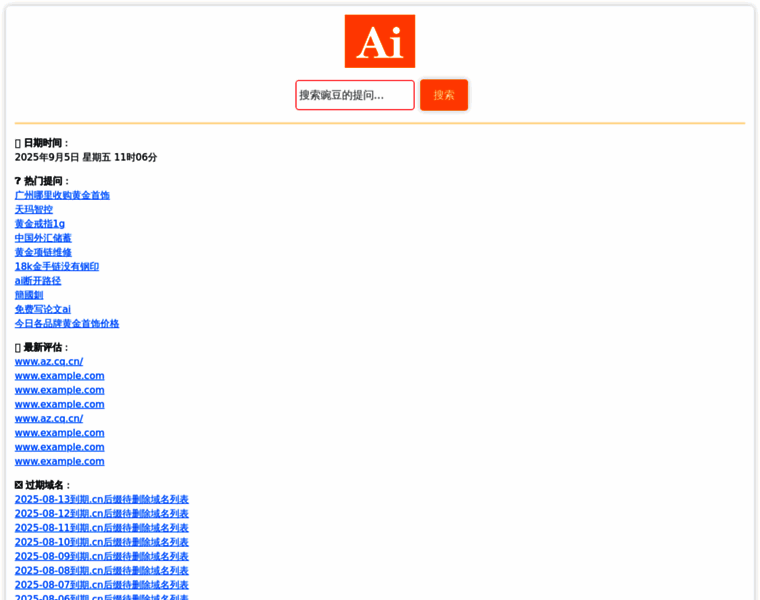
Task: Open the ai断开路径 link
Action: [x=38, y=281]
